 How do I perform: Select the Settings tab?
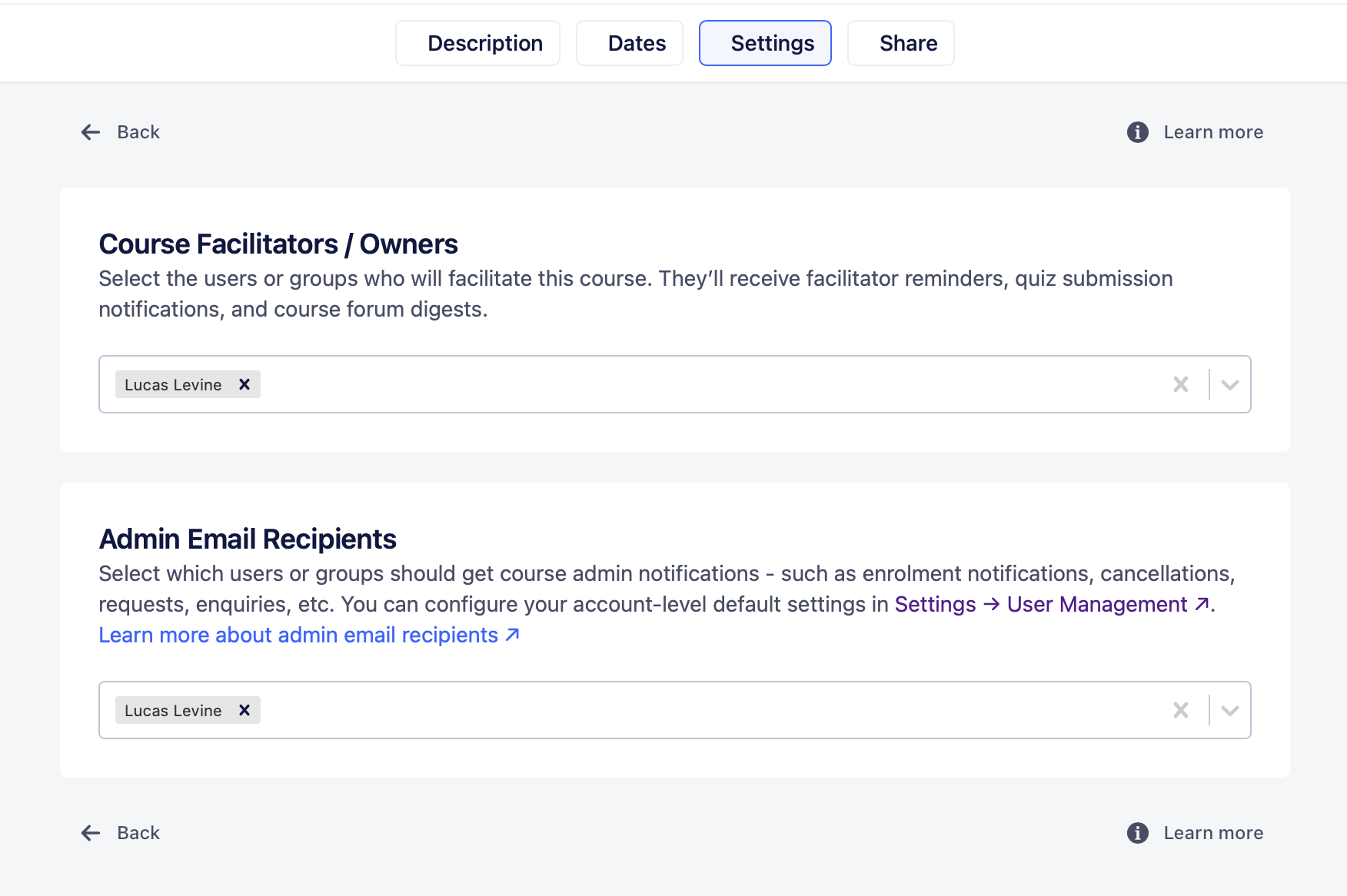[x=765, y=43]
